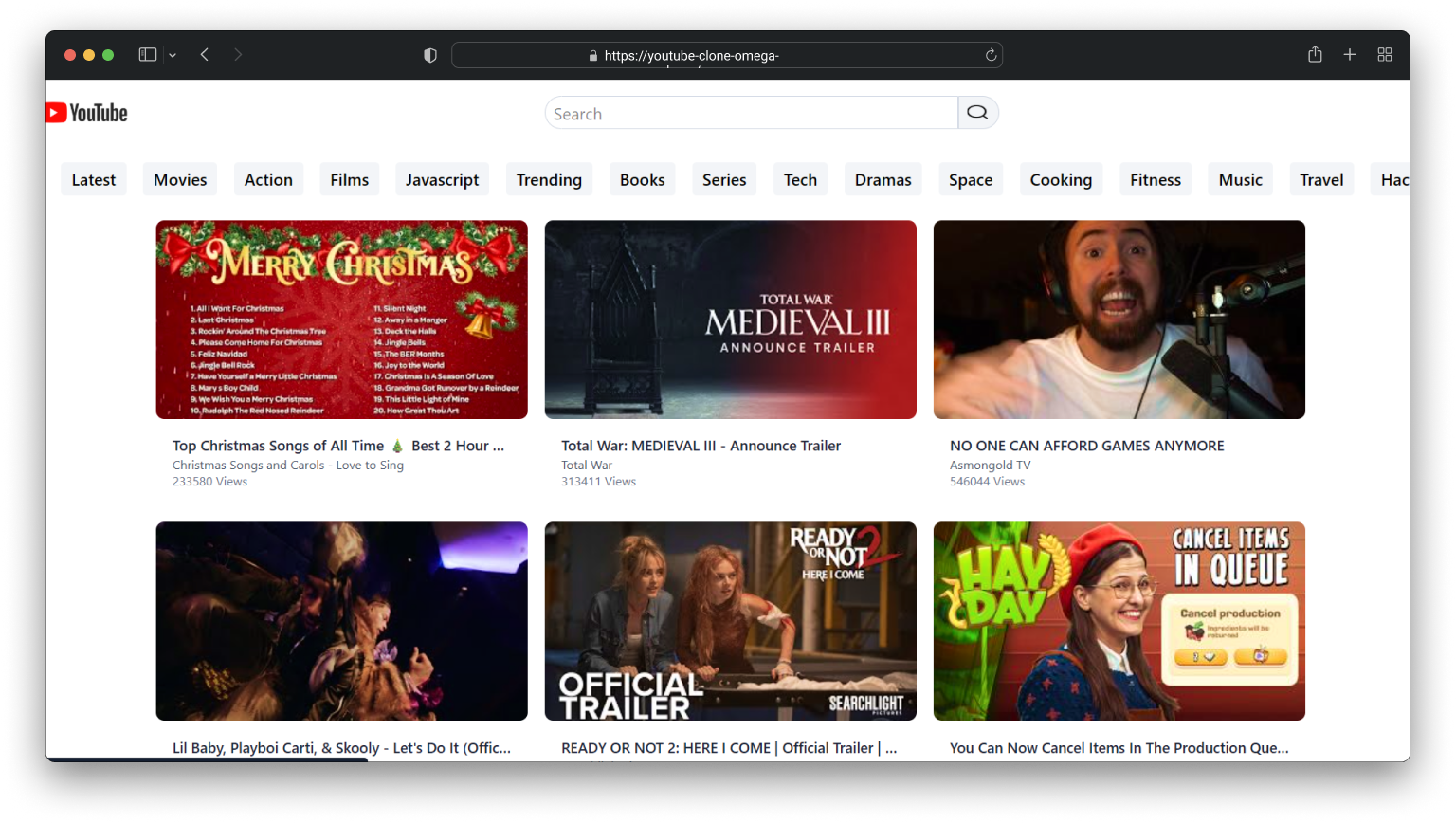The image size is (1456, 823).
Task: Expand the sidebar dropdown chevron
Action: 173,55
